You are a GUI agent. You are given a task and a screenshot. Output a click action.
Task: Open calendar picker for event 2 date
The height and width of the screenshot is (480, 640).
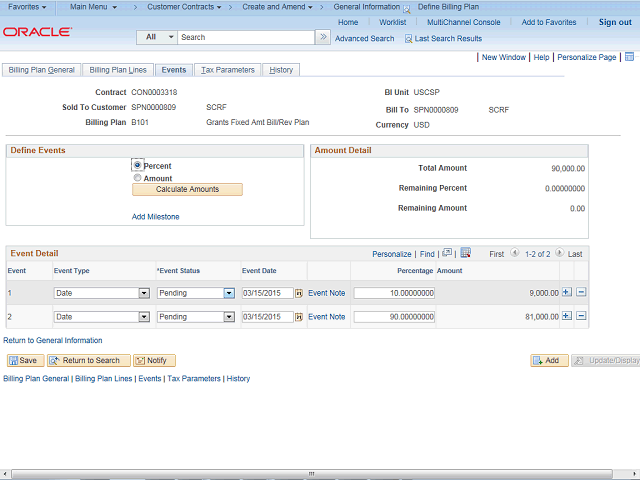(299, 317)
